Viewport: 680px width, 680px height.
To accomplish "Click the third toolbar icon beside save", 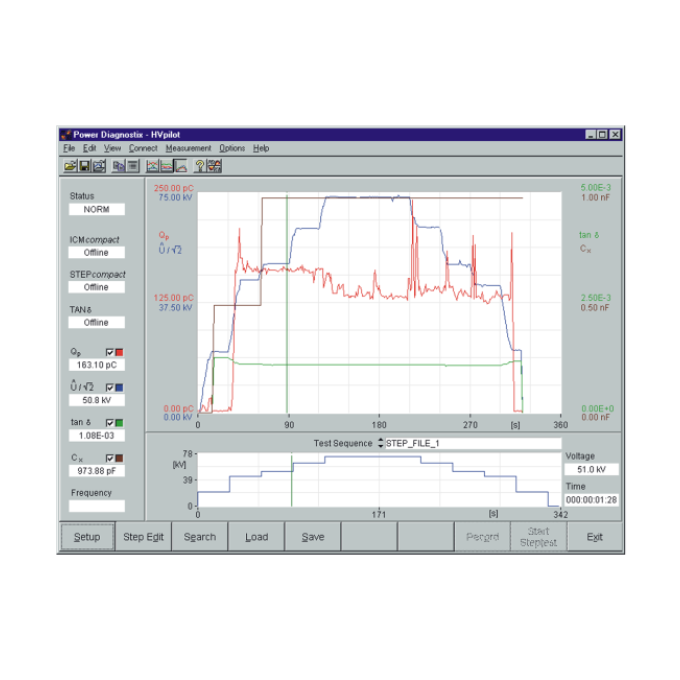I will pyautogui.click(x=98, y=166).
